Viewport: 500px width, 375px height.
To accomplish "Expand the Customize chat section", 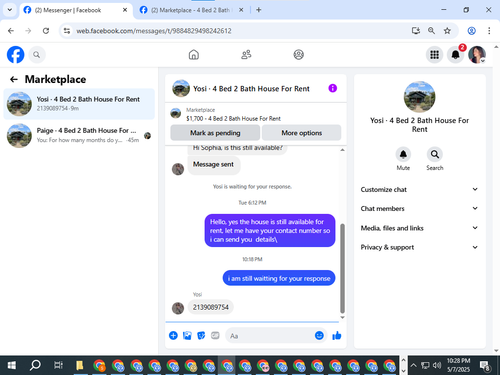I will pos(419,189).
